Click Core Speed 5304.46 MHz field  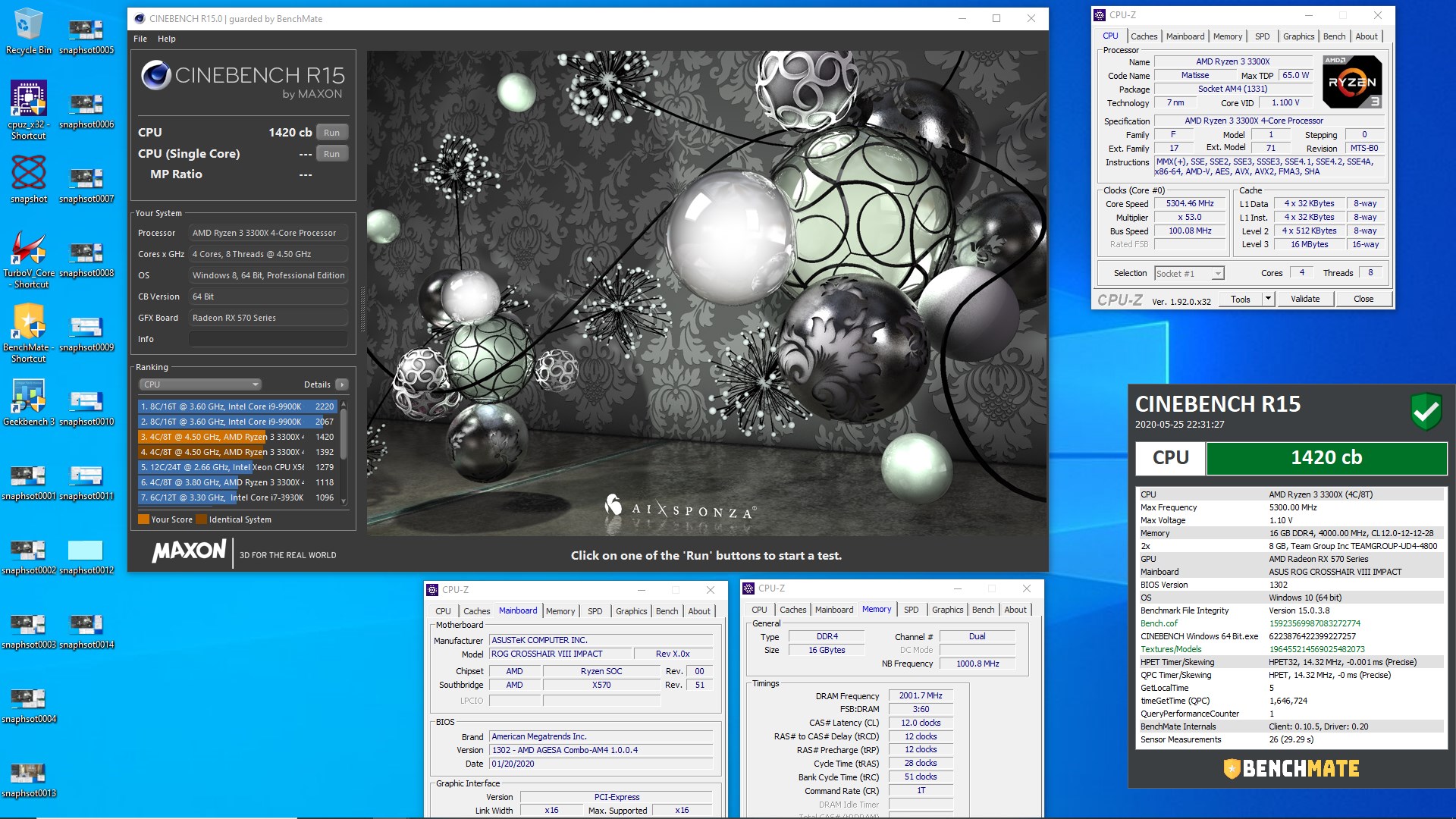click(x=1190, y=204)
